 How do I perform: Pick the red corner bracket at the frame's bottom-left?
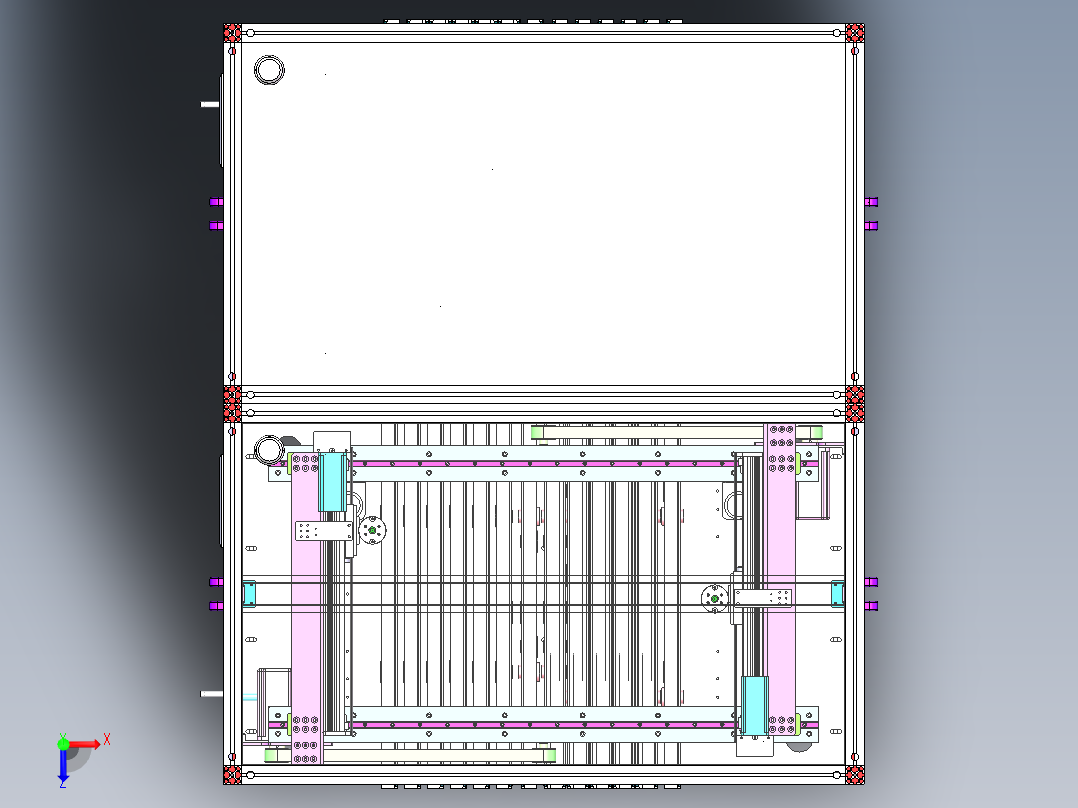click(232, 774)
